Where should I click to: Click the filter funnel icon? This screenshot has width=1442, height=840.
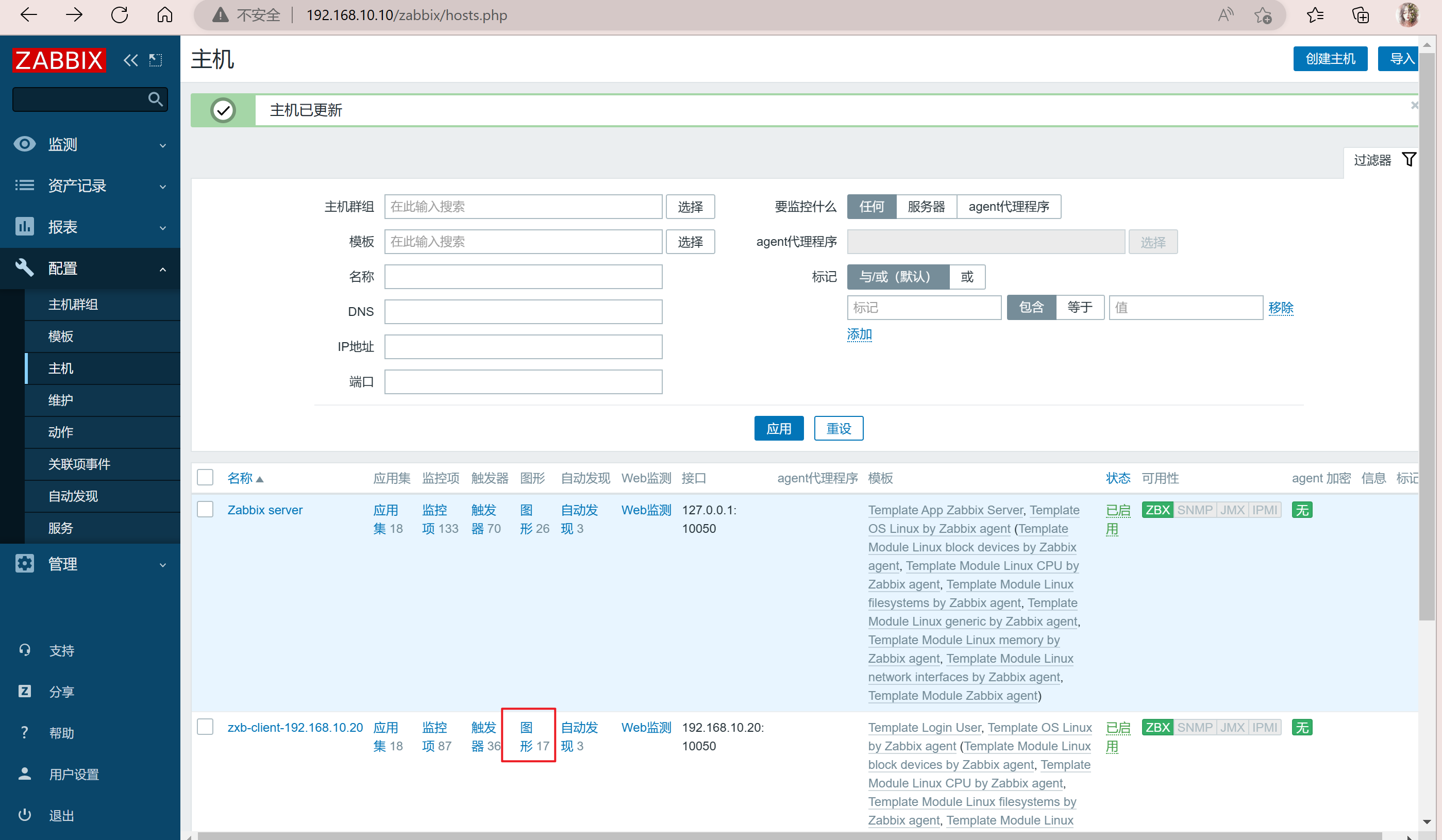pos(1409,159)
